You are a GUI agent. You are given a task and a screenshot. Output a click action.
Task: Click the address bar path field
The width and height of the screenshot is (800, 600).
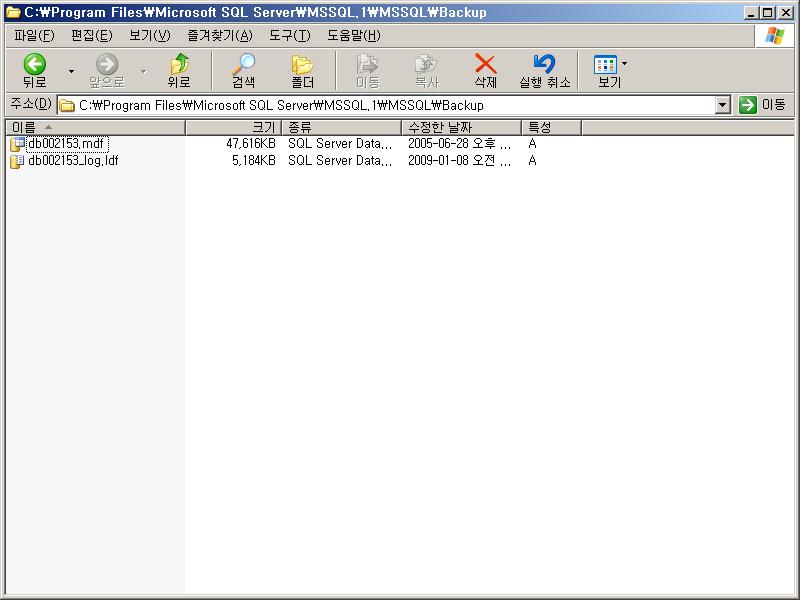point(386,105)
